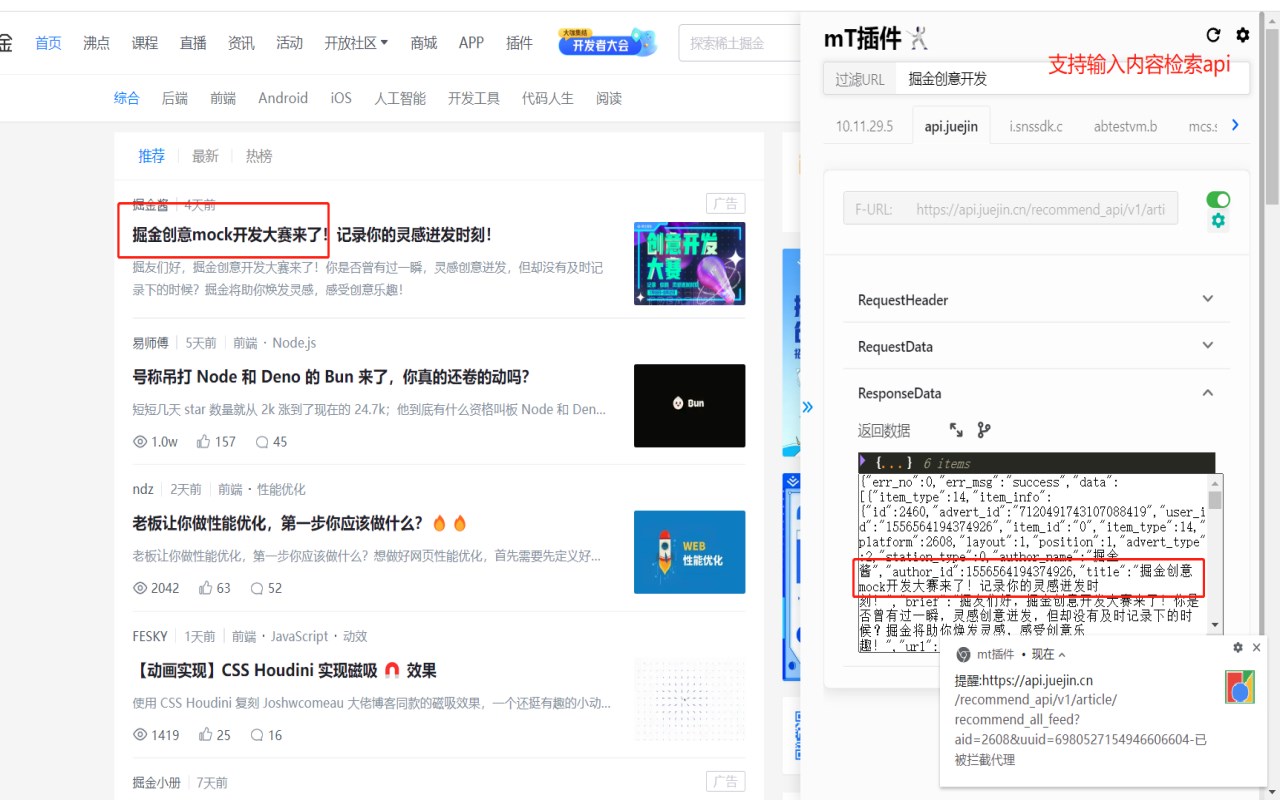Click the colorful extension icon in notification
1280x800 pixels.
[1240, 687]
